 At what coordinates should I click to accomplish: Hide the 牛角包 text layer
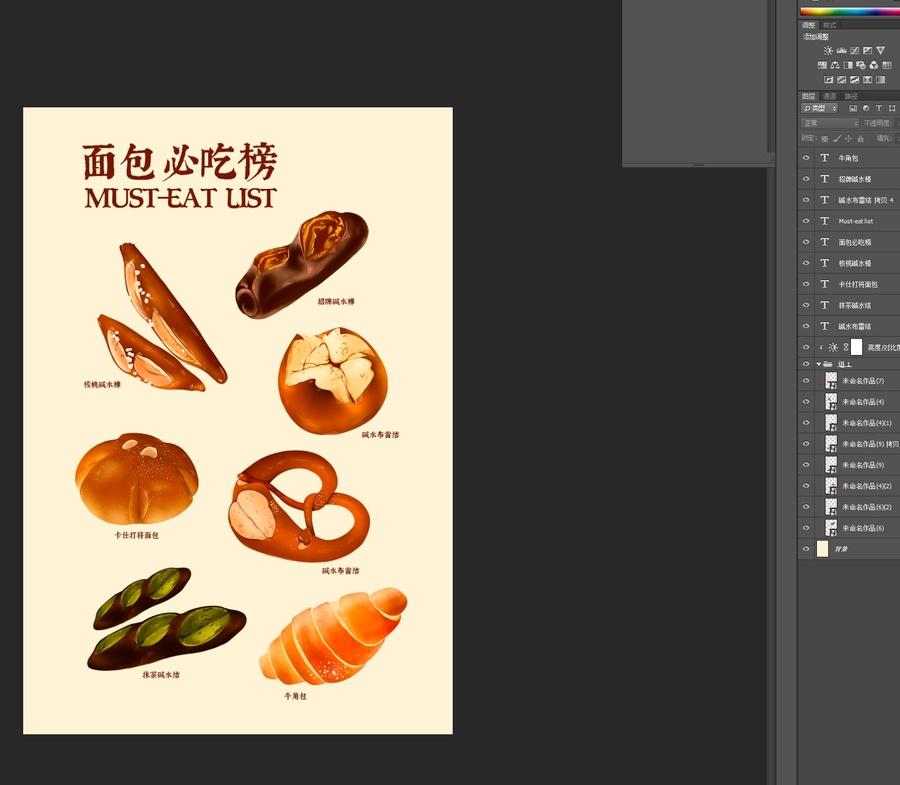click(806, 158)
